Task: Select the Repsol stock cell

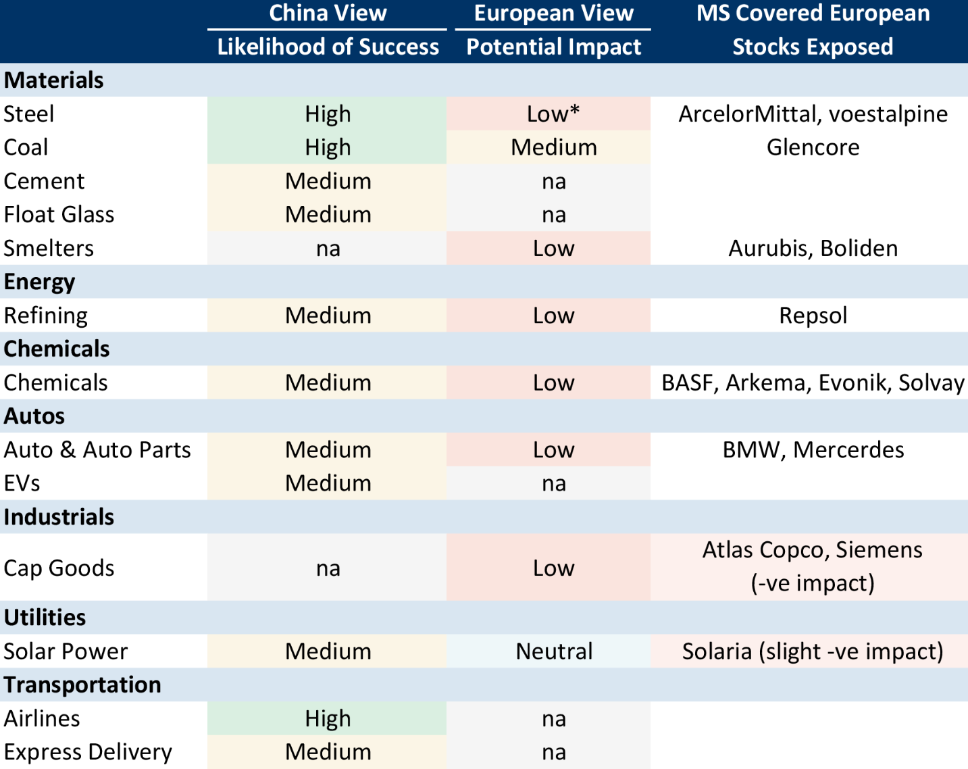Action: 812,316
